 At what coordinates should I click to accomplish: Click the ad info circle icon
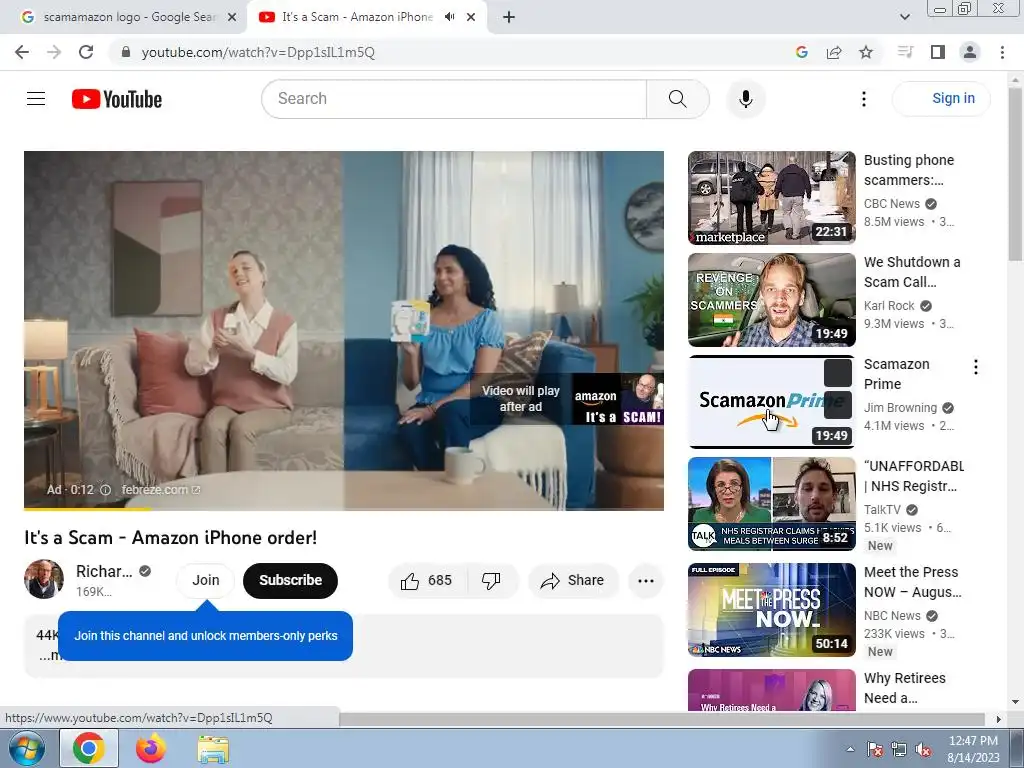[105, 490]
